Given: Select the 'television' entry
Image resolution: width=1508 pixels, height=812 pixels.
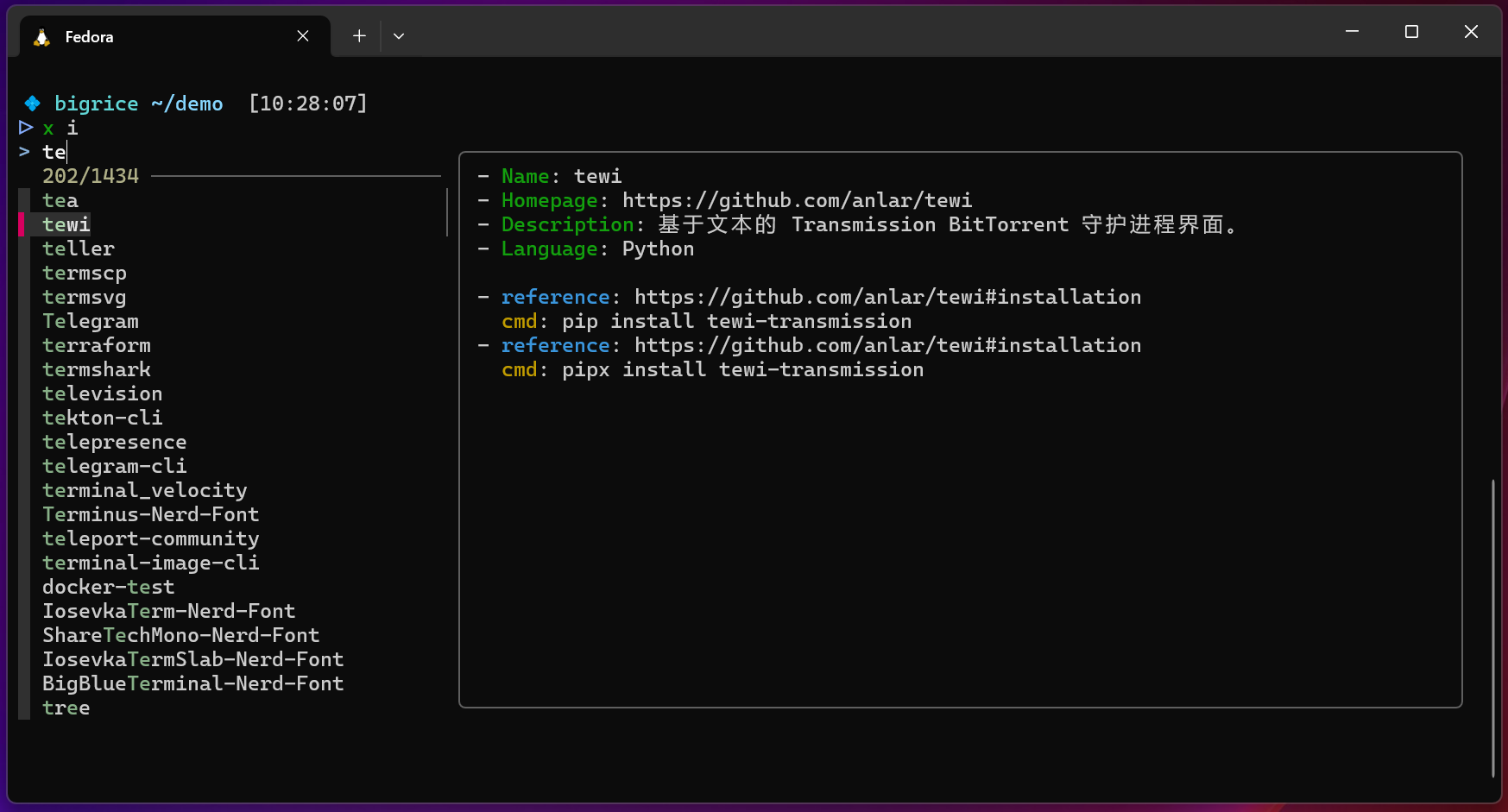Looking at the screenshot, I should (103, 393).
